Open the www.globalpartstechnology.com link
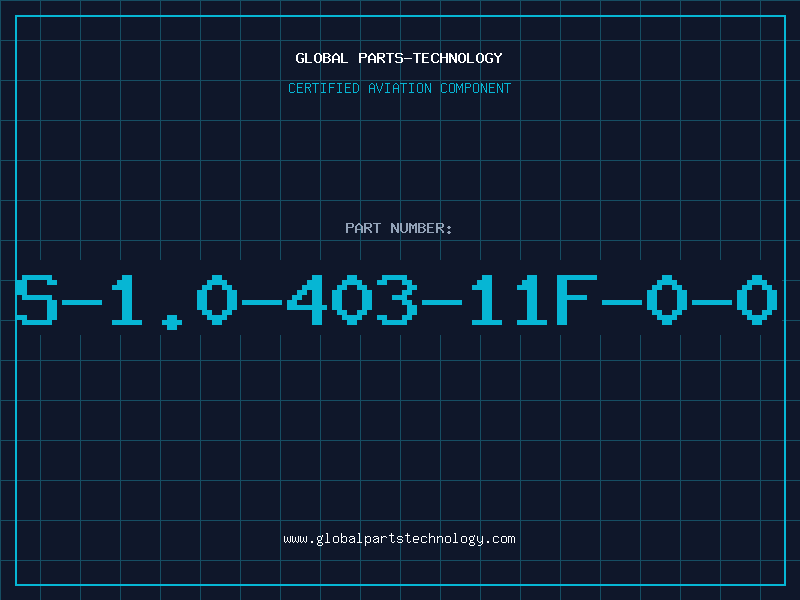This screenshot has width=800, height=600. point(399,539)
